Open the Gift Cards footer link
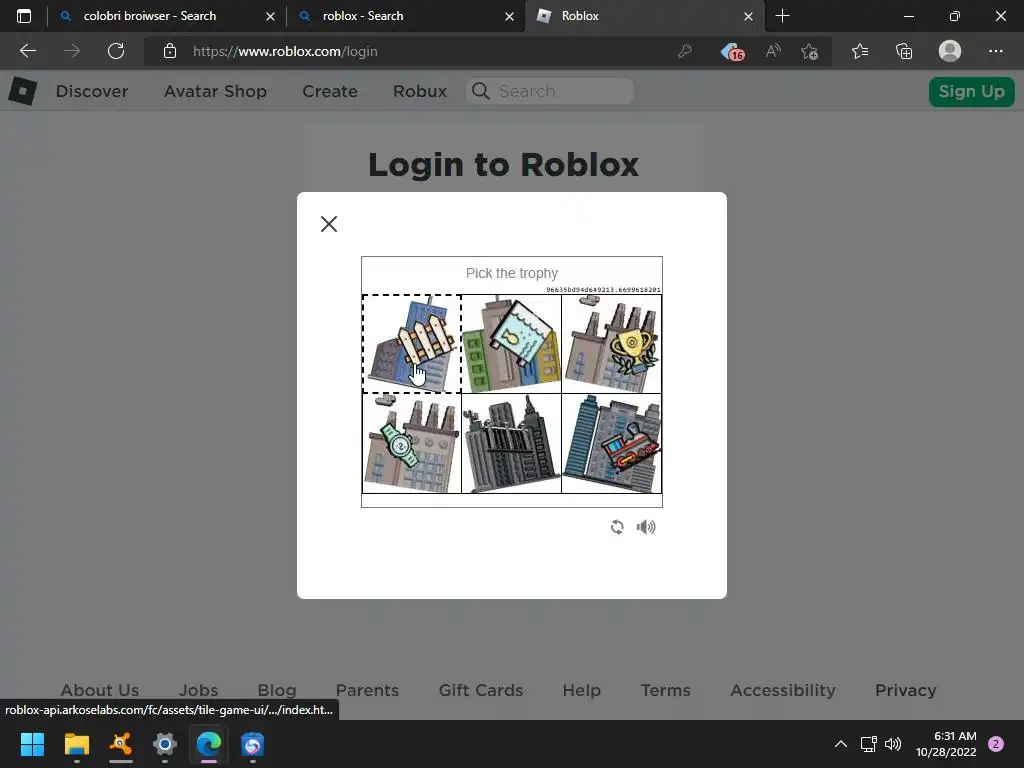Image resolution: width=1024 pixels, height=768 pixels. (481, 690)
